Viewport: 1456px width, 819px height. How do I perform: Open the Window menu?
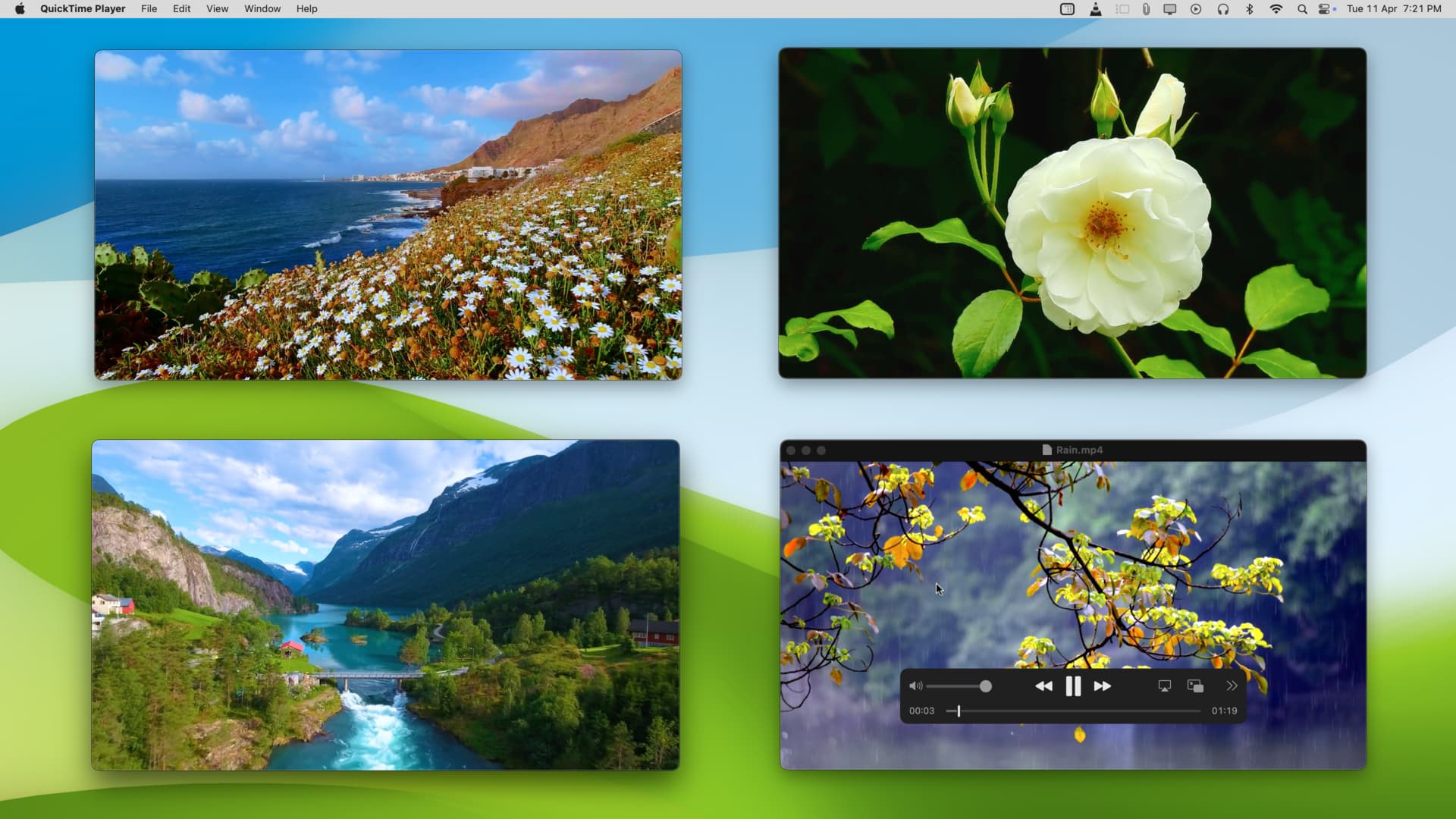click(262, 9)
